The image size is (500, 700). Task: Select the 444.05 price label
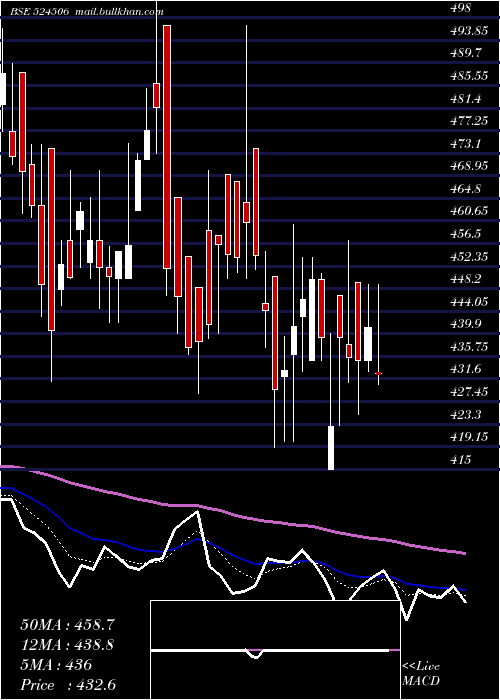click(469, 302)
